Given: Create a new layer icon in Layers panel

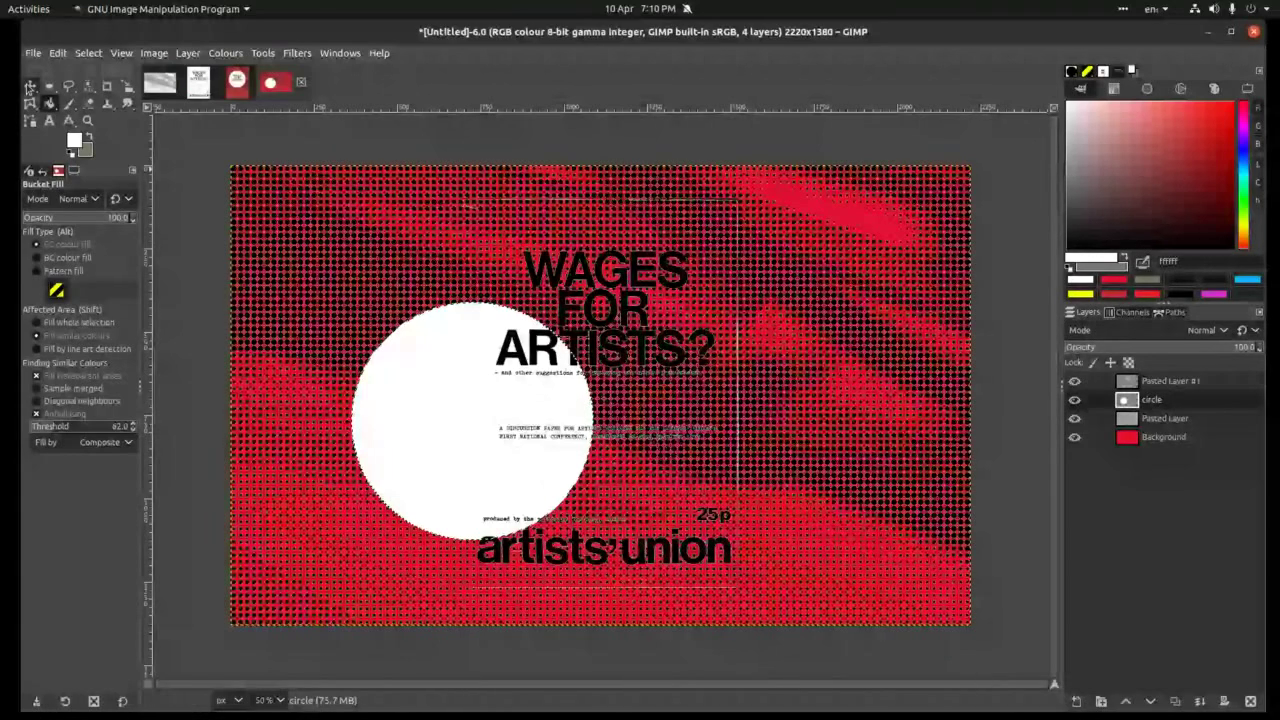Looking at the screenshot, I should click(x=1076, y=701).
